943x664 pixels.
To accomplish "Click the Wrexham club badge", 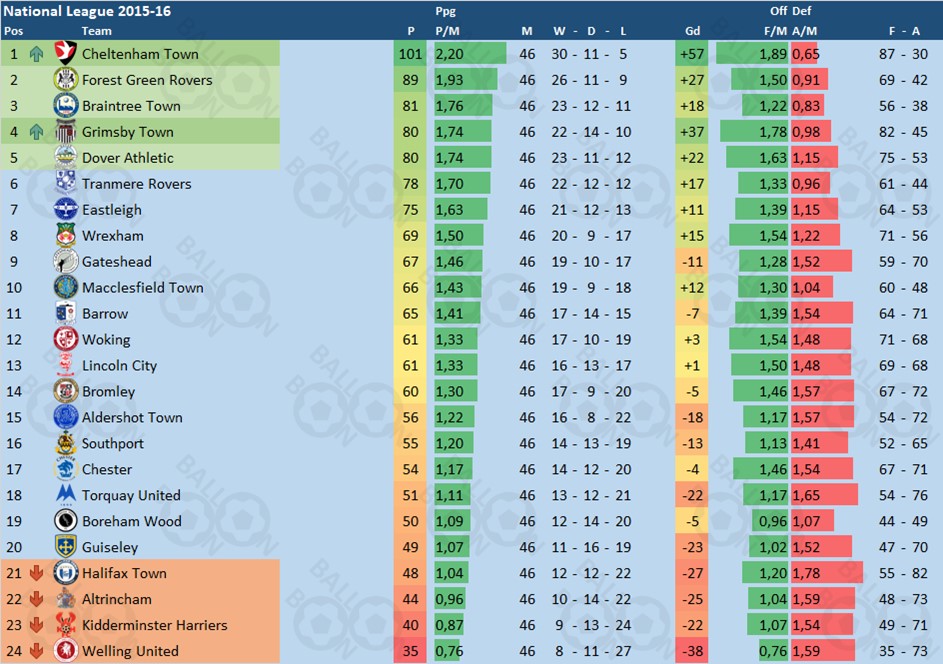I will (x=65, y=235).
